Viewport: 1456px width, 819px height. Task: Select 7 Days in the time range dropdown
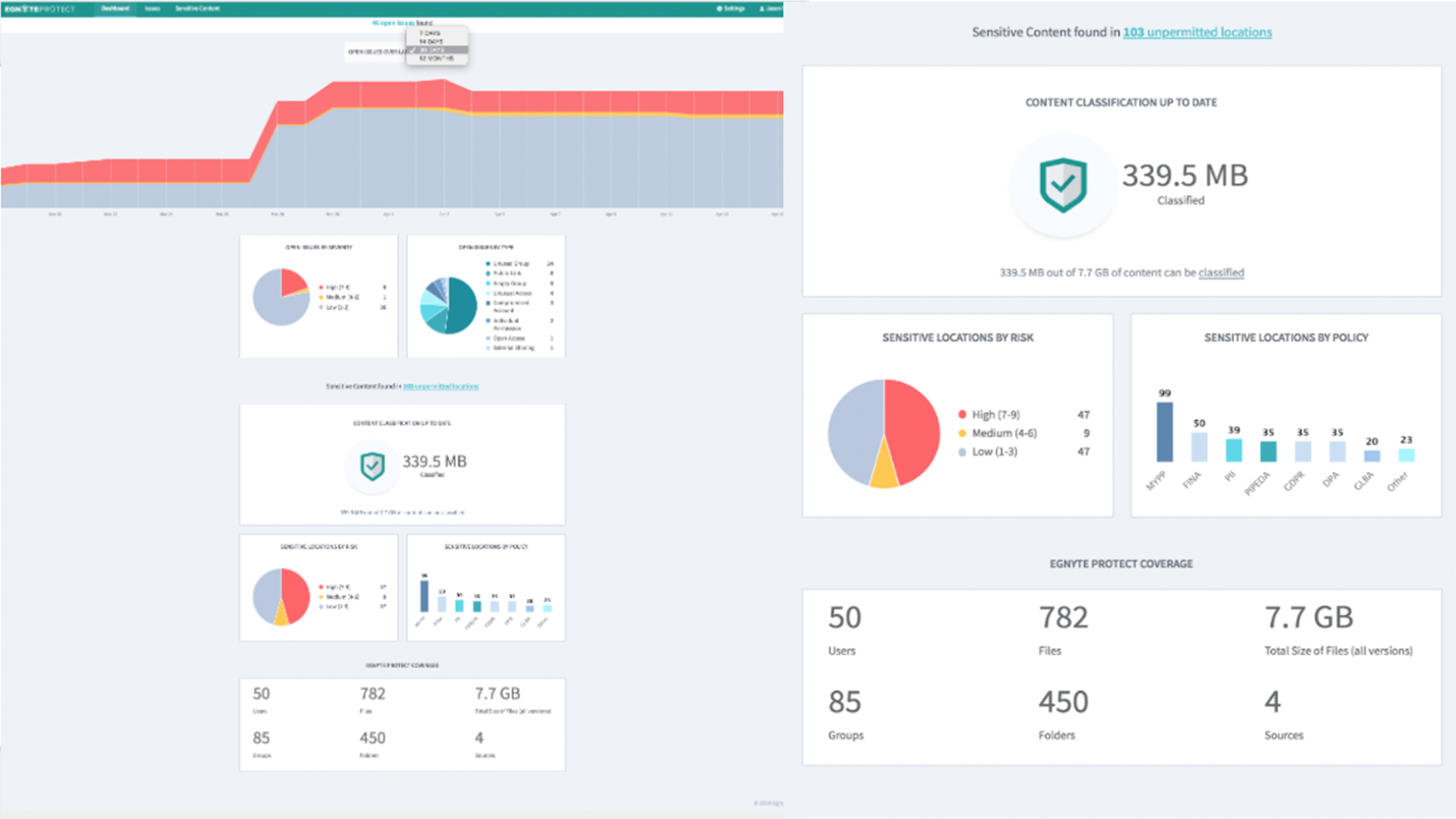[431, 33]
